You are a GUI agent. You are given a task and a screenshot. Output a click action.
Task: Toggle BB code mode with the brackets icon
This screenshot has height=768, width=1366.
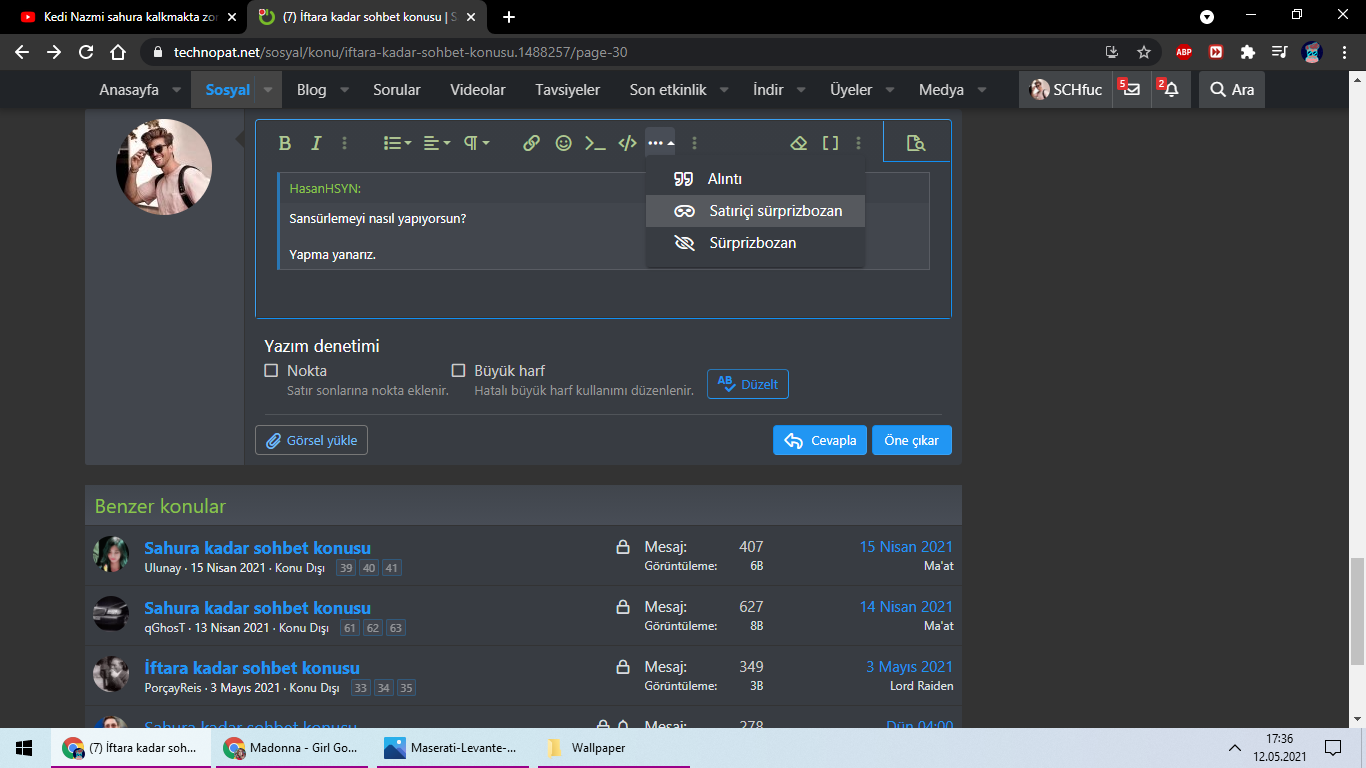pos(830,143)
